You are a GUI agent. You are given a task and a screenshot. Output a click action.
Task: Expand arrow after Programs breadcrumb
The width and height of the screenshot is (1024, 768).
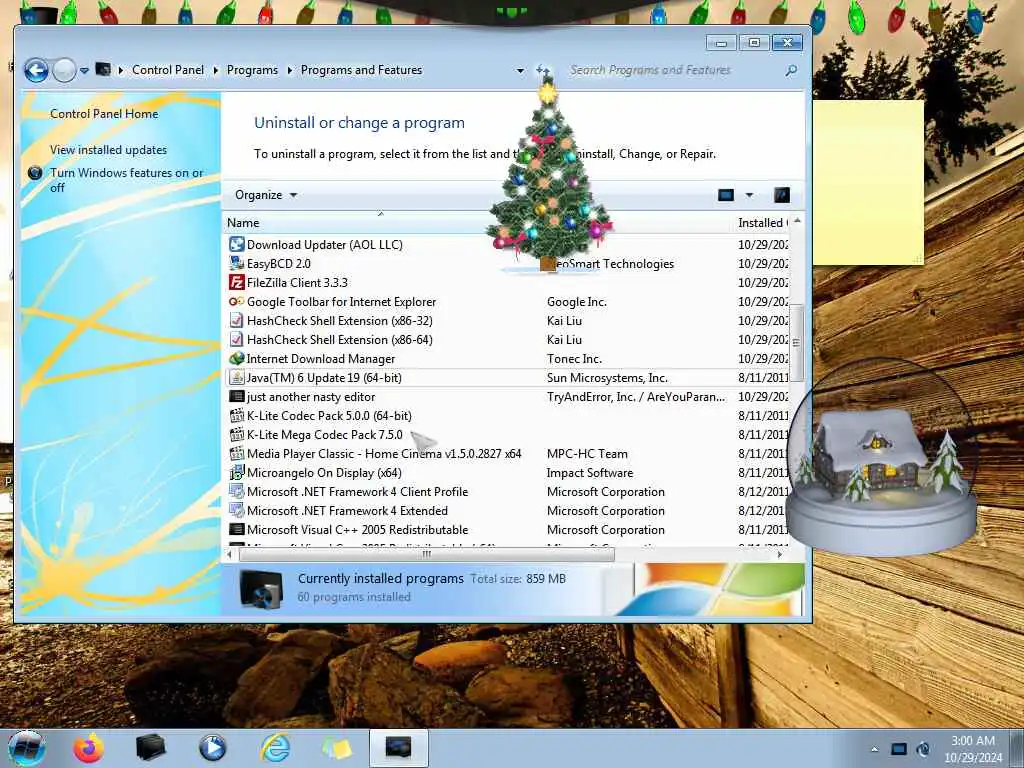(289, 70)
